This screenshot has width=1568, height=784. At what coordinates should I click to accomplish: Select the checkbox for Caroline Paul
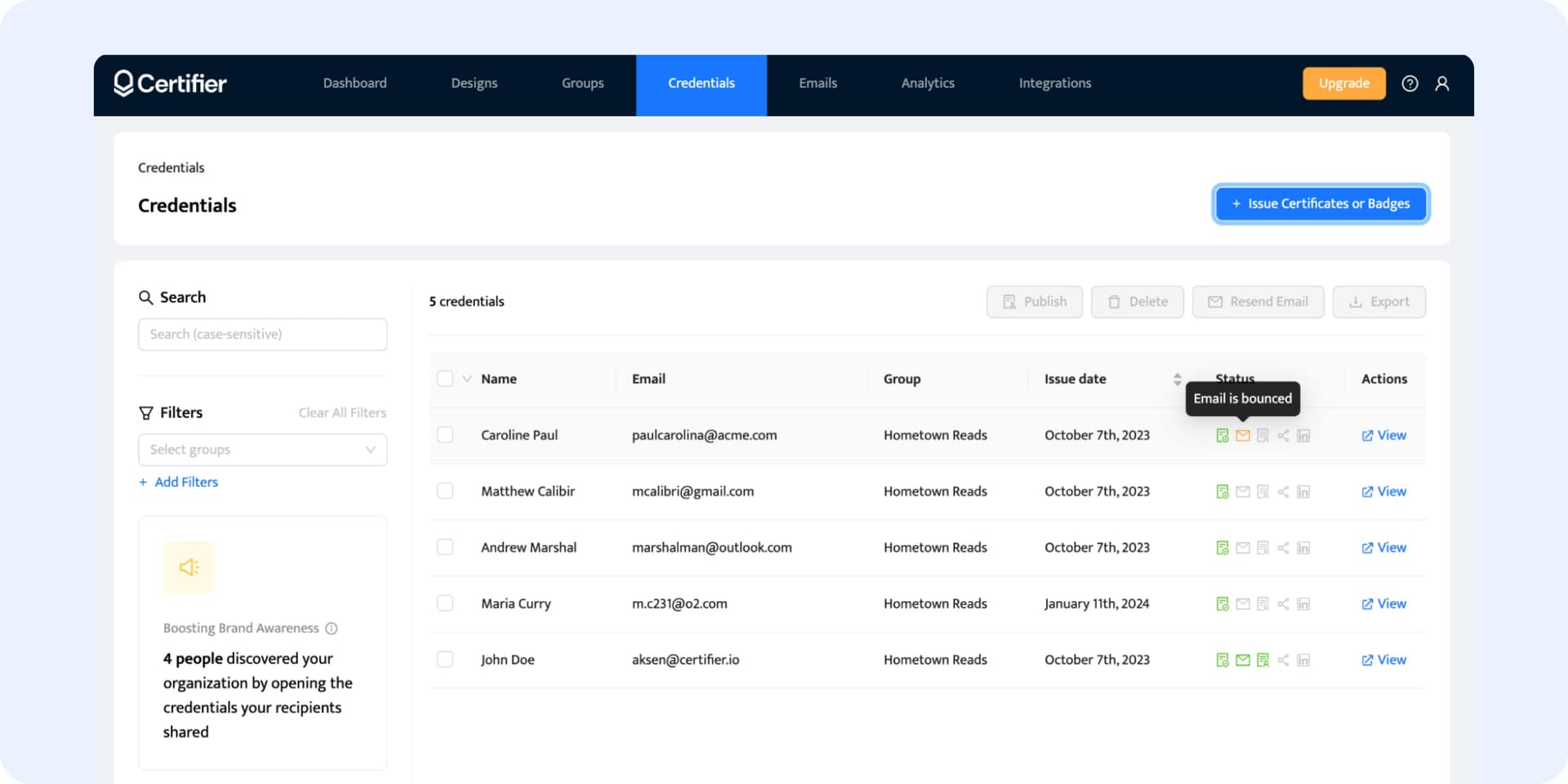coord(445,434)
